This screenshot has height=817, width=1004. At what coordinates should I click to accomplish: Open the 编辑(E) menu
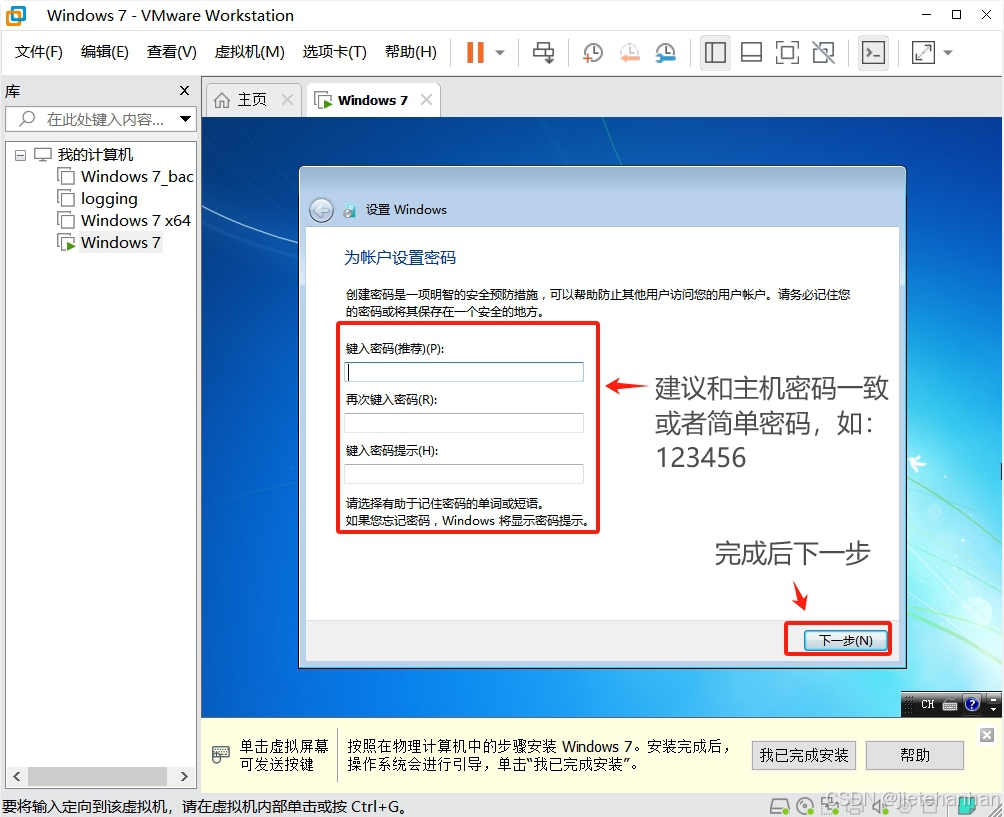click(x=104, y=52)
